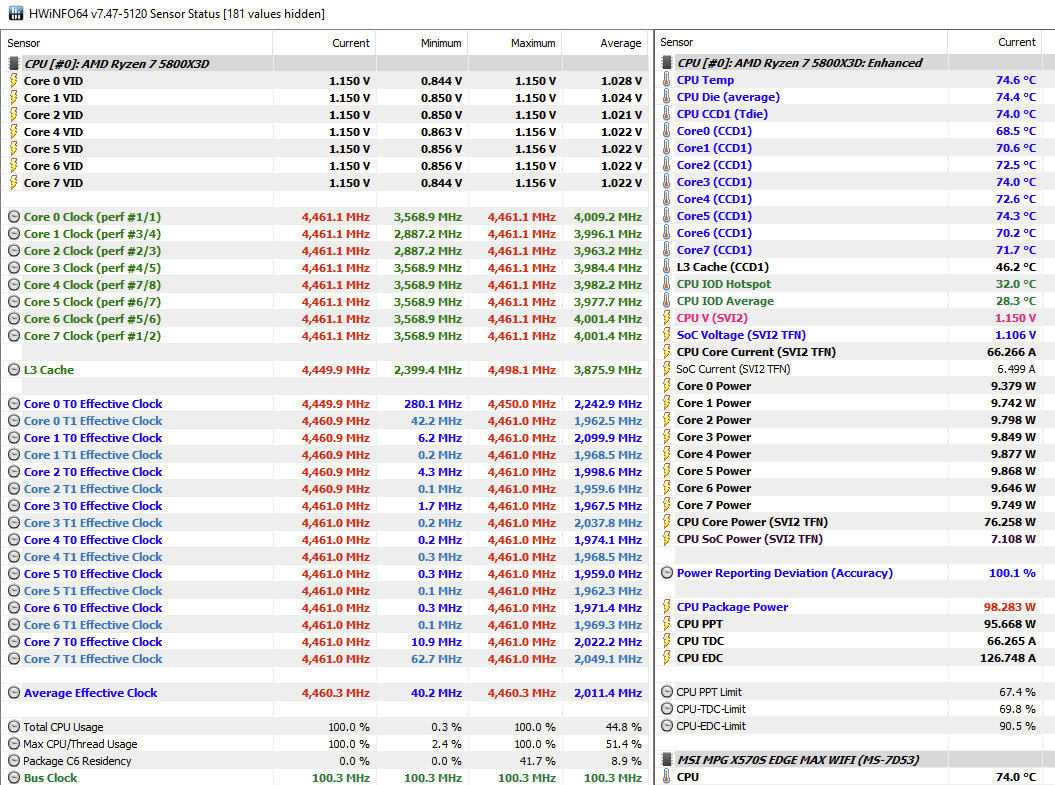Click the chip icon beside the Enhanced CPU group
1055x785 pixels.
point(667,63)
